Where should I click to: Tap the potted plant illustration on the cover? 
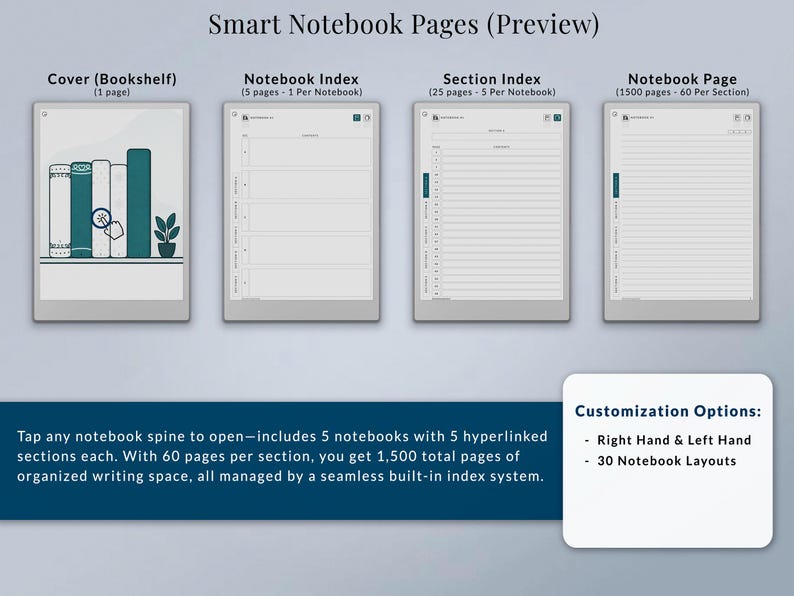point(167,235)
